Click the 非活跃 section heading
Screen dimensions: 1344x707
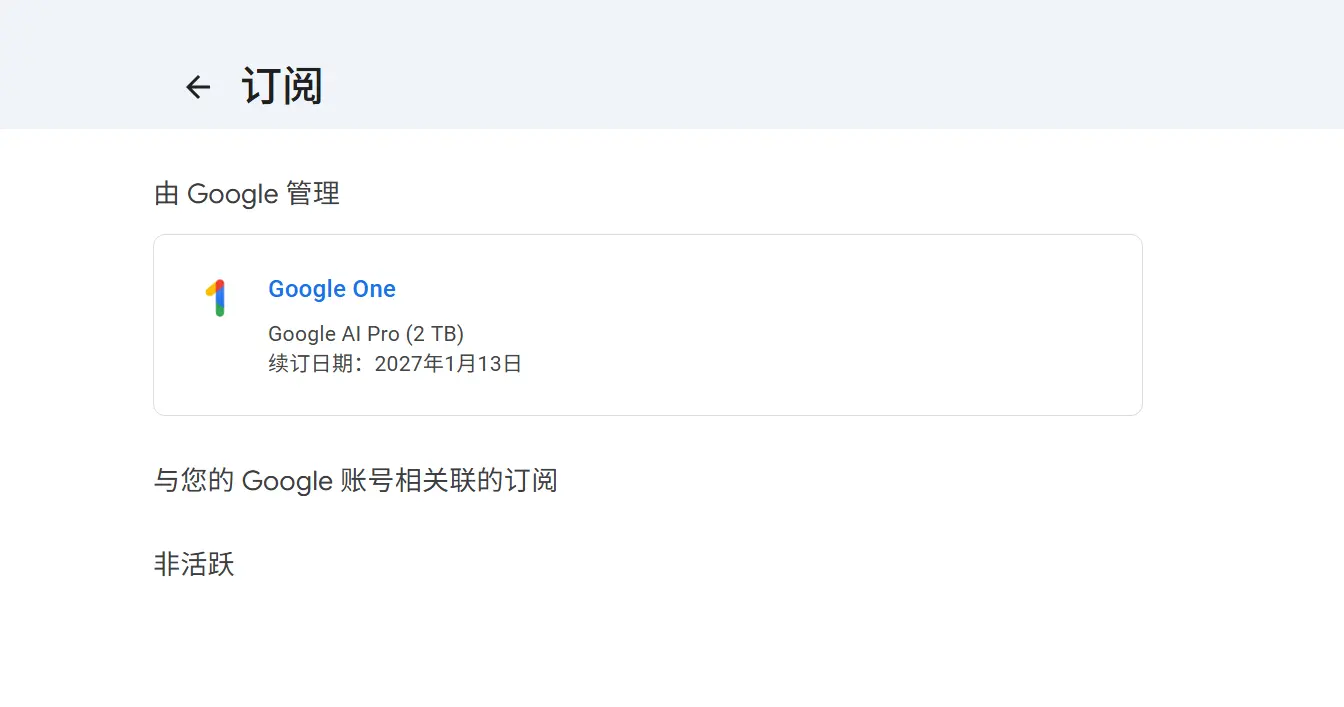[x=194, y=565]
